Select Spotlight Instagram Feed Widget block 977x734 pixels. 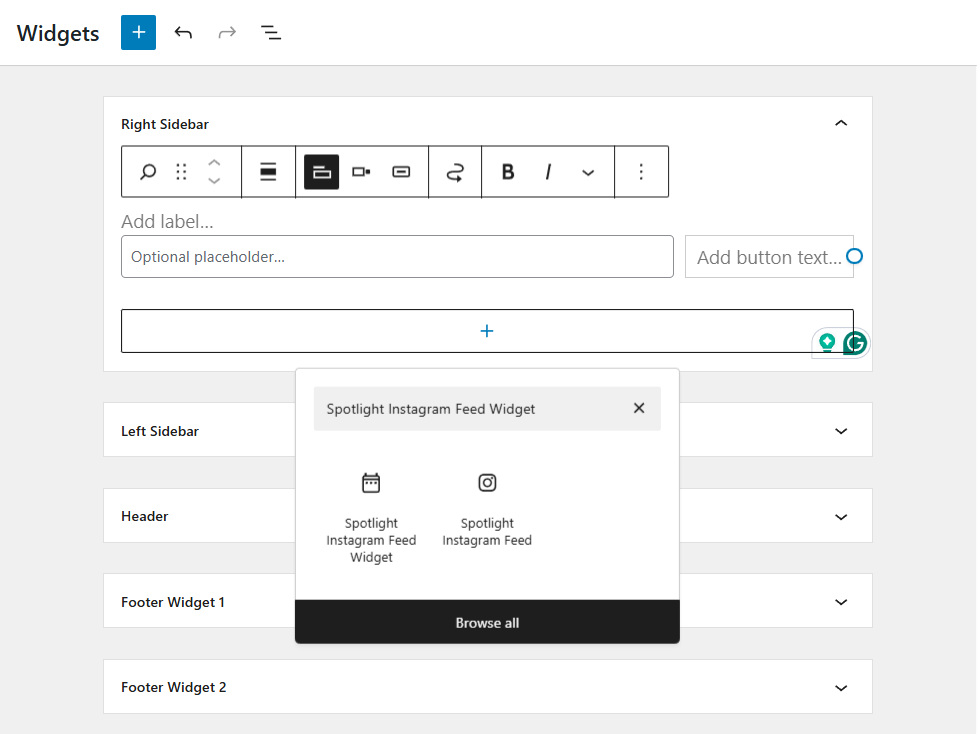(371, 518)
